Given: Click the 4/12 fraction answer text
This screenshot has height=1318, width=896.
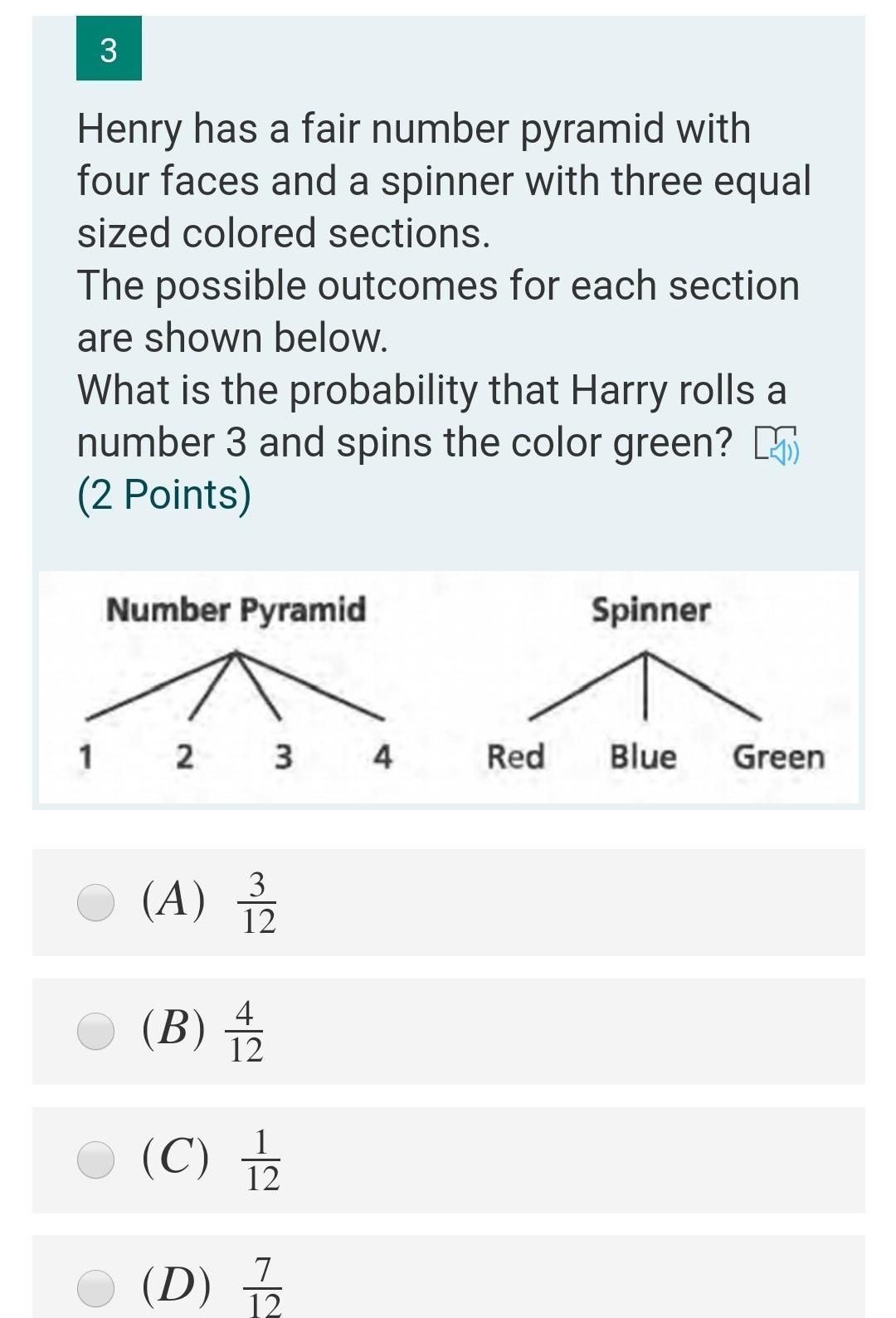Looking at the screenshot, I should pos(246,1031).
